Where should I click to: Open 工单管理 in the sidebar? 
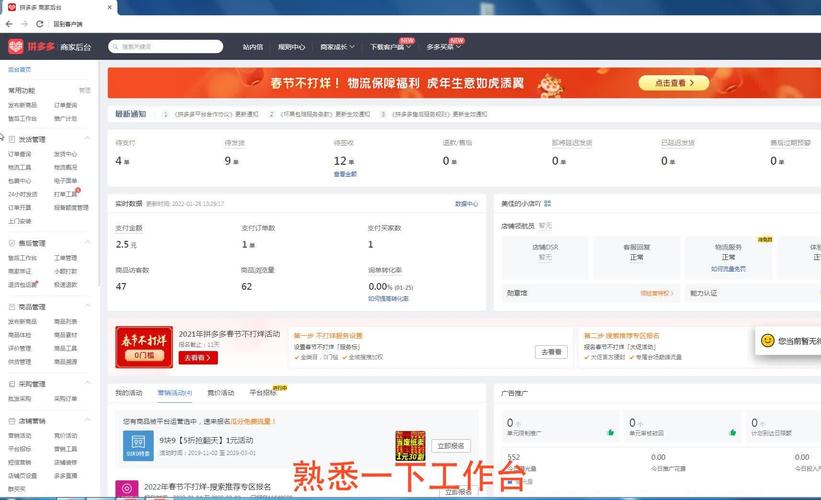[x=65, y=258]
